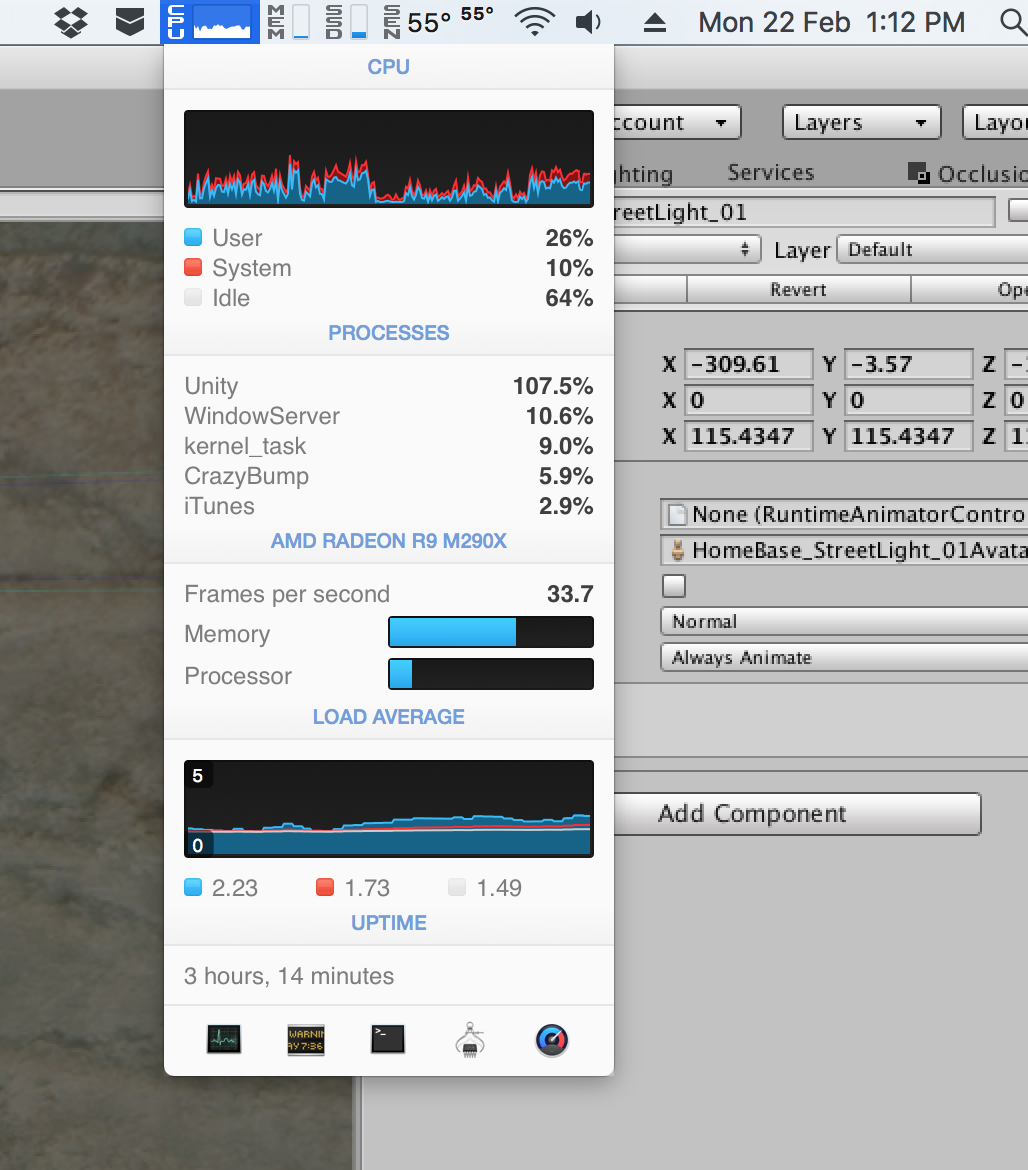Viewport: 1028px width, 1170px height.
Task: Launch System Information from iStat footer
Action: (x=470, y=1039)
